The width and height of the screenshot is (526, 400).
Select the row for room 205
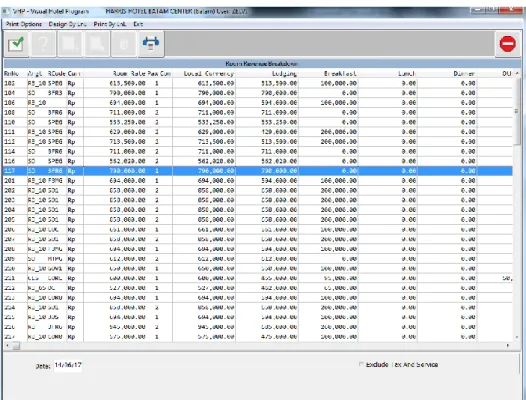tap(258, 219)
